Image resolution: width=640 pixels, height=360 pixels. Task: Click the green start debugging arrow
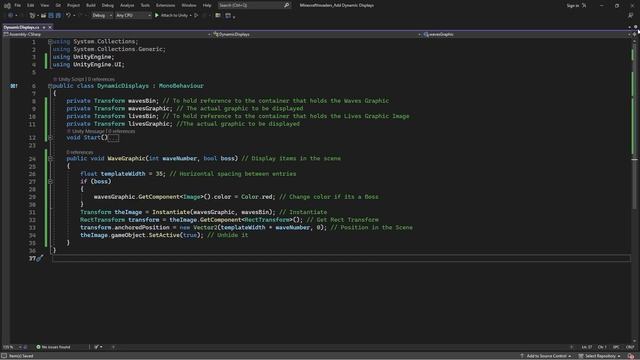(x=157, y=16)
